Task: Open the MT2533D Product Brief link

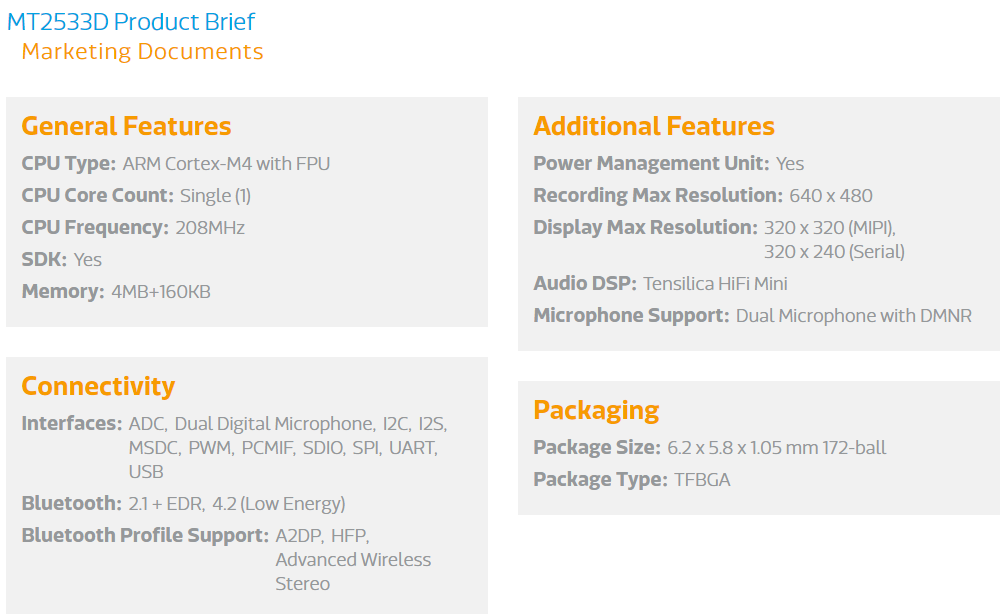Action: click(130, 22)
